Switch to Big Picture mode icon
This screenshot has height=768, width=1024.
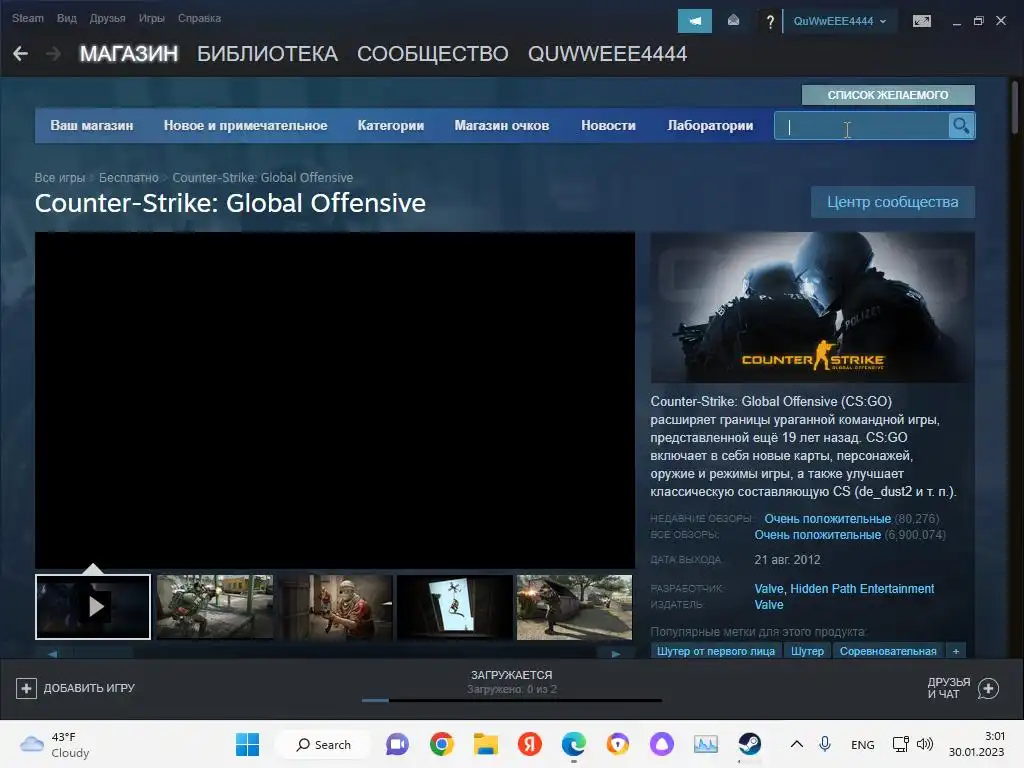tap(921, 21)
